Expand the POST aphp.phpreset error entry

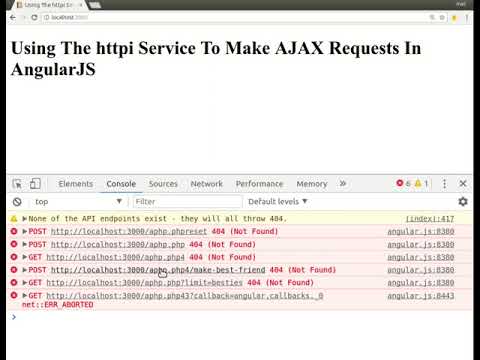(x=24, y=231)
